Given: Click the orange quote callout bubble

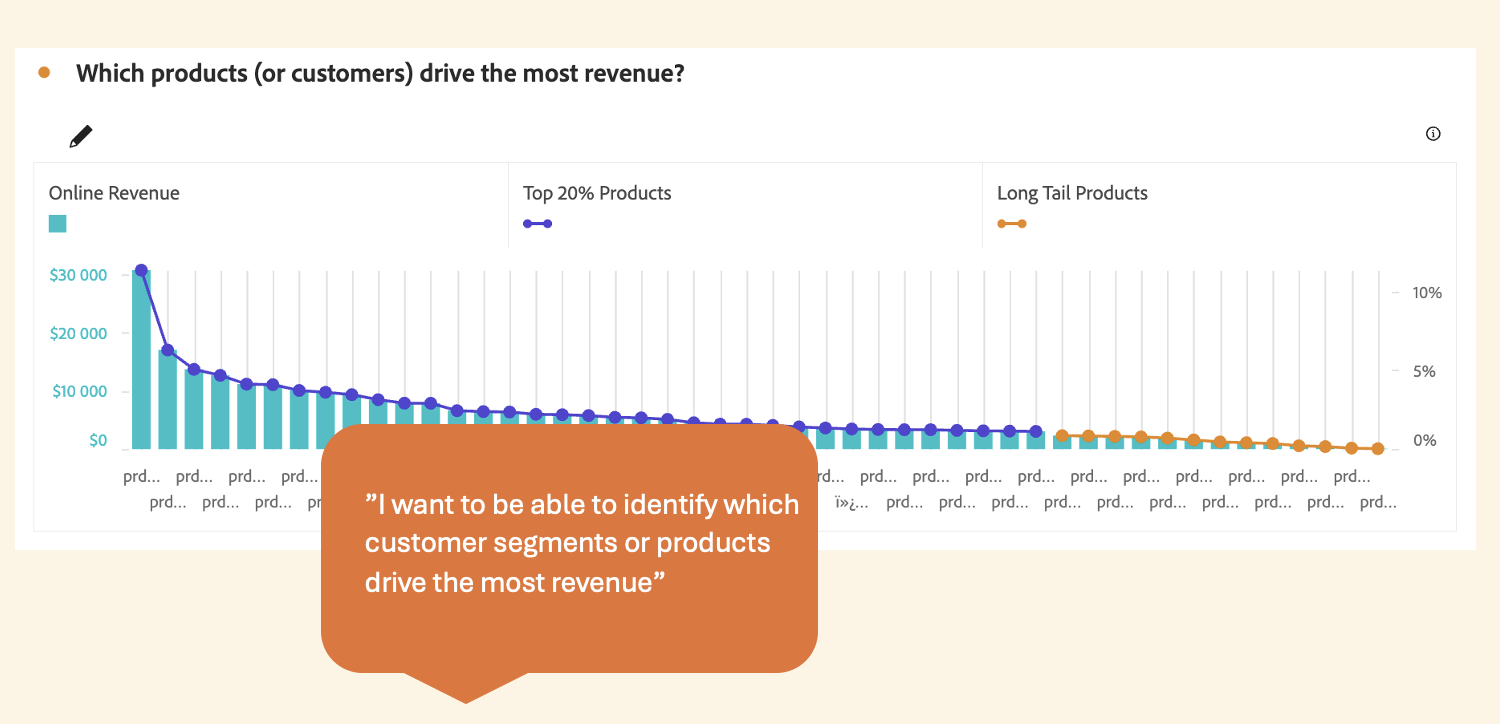Looking at the screenshot, I should (569, 548).
